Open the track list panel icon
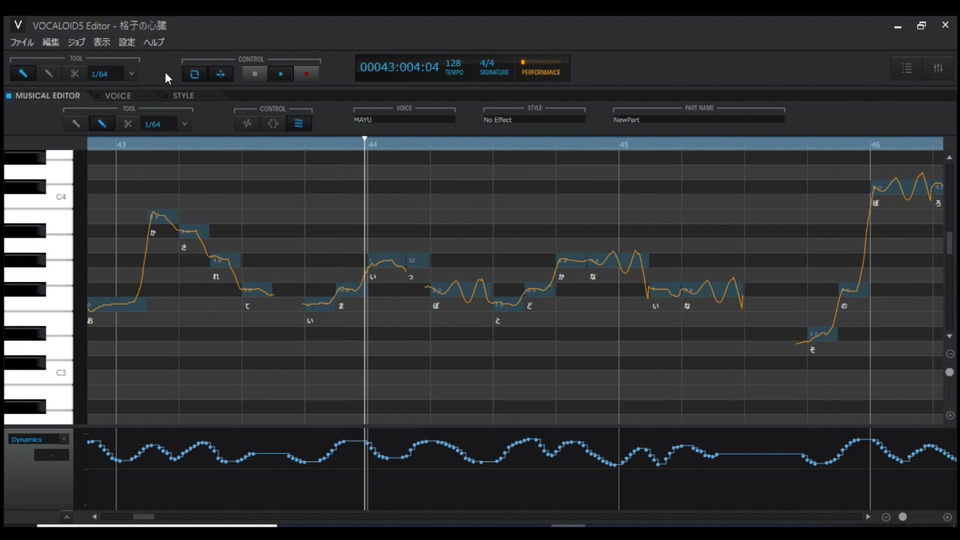Viewport: 960px width, 540px height. click(x=907, y=69)
